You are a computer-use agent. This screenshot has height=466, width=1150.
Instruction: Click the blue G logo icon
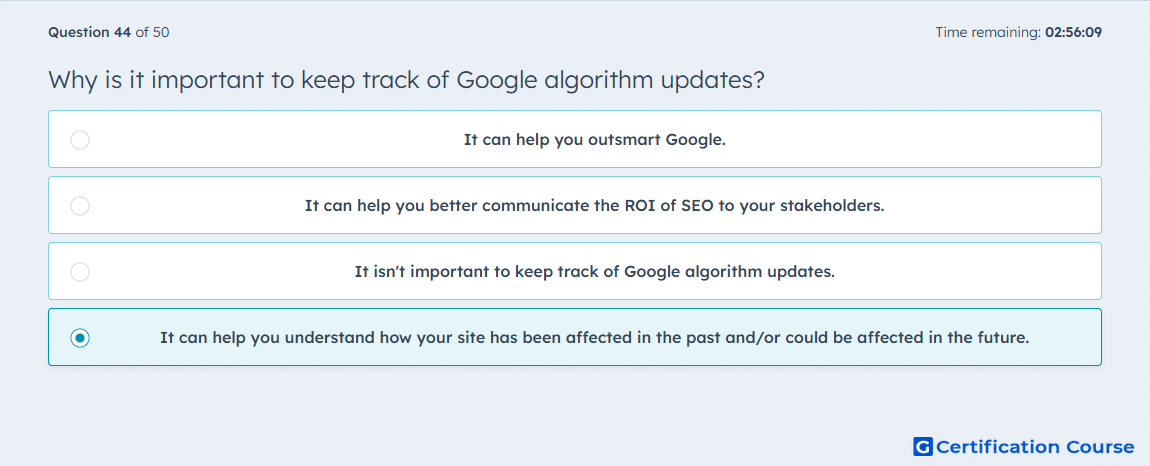923,446
